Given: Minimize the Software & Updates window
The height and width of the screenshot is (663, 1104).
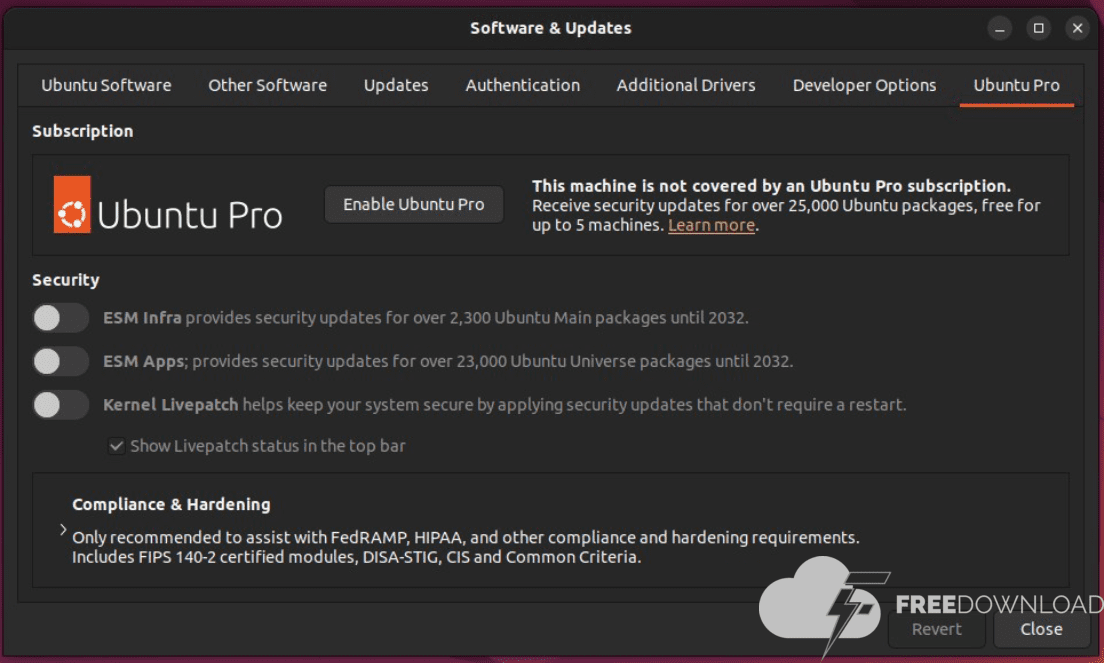Looking at the screenshot, I should pyautogui.click(x=999, y=28).
